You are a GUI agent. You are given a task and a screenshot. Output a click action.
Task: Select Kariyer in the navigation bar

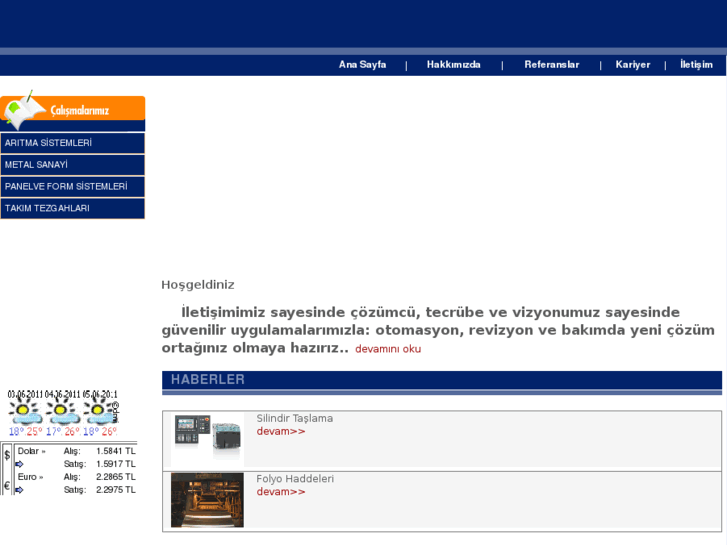632,64
